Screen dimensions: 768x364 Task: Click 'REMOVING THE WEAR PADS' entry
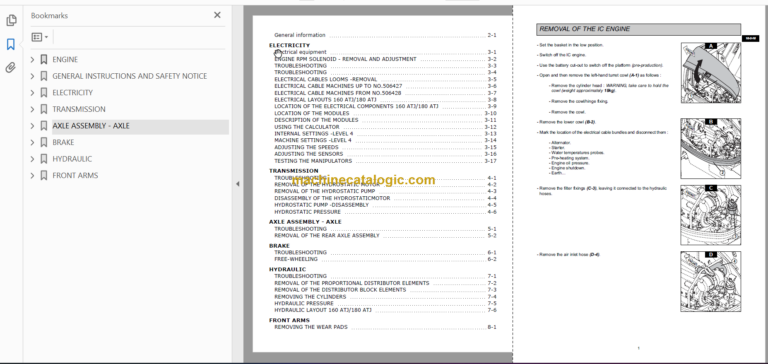pos(311,327)
